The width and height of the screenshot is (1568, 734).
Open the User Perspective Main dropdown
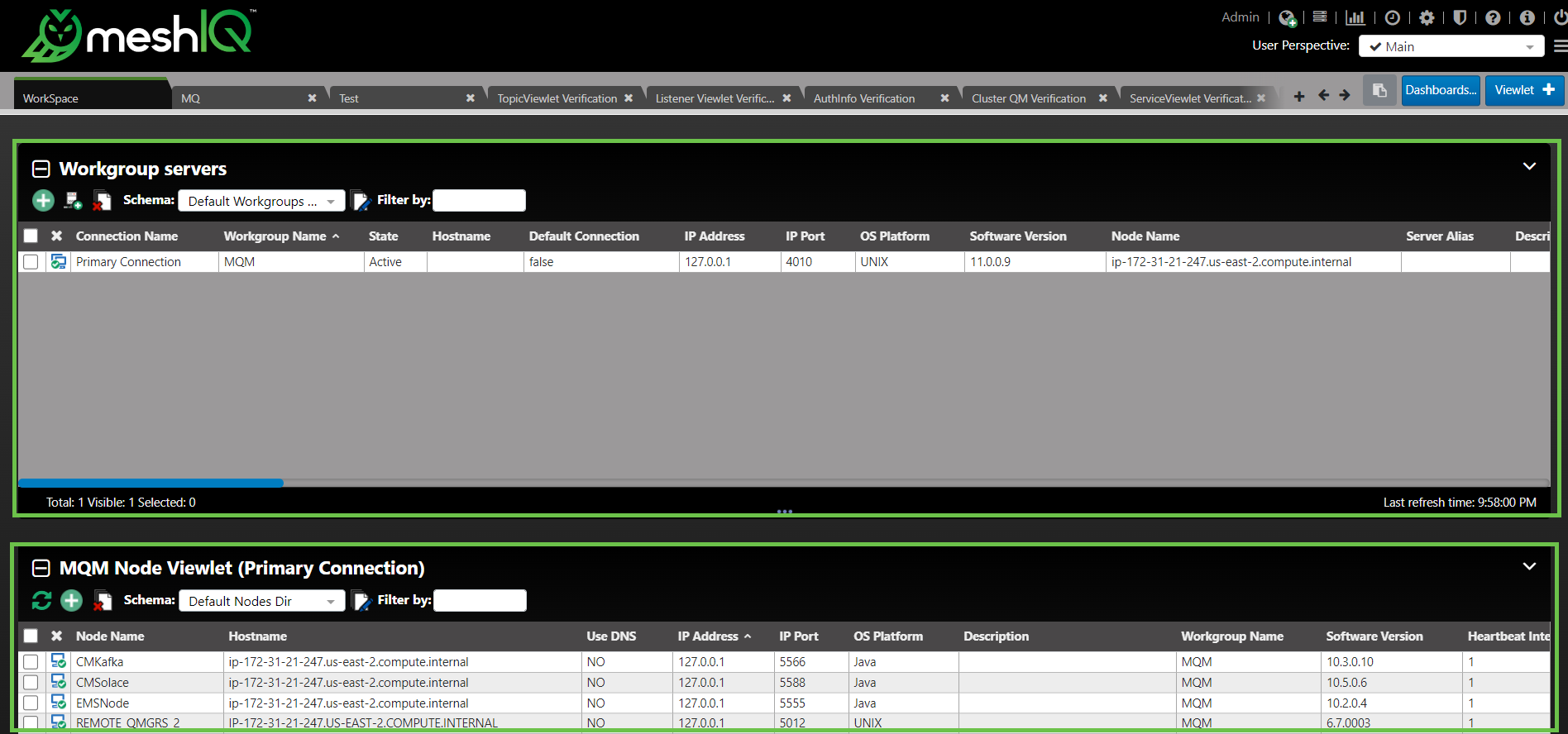[1451, 46]
